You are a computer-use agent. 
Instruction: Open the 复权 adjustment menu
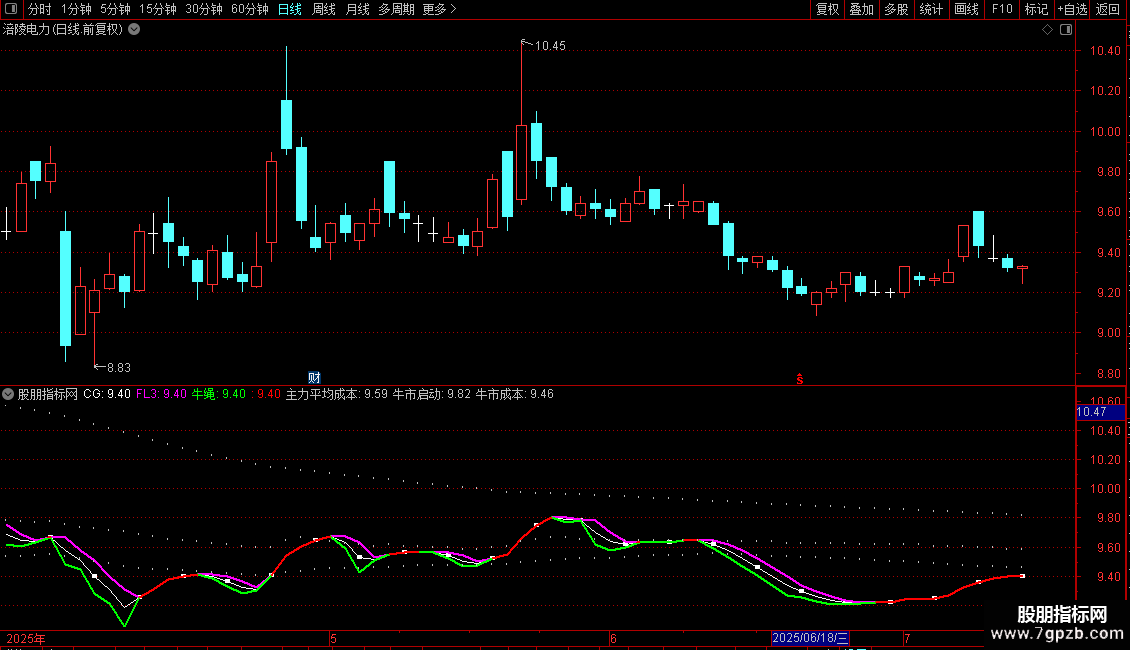pyautogui.click(x=827, y=9)
